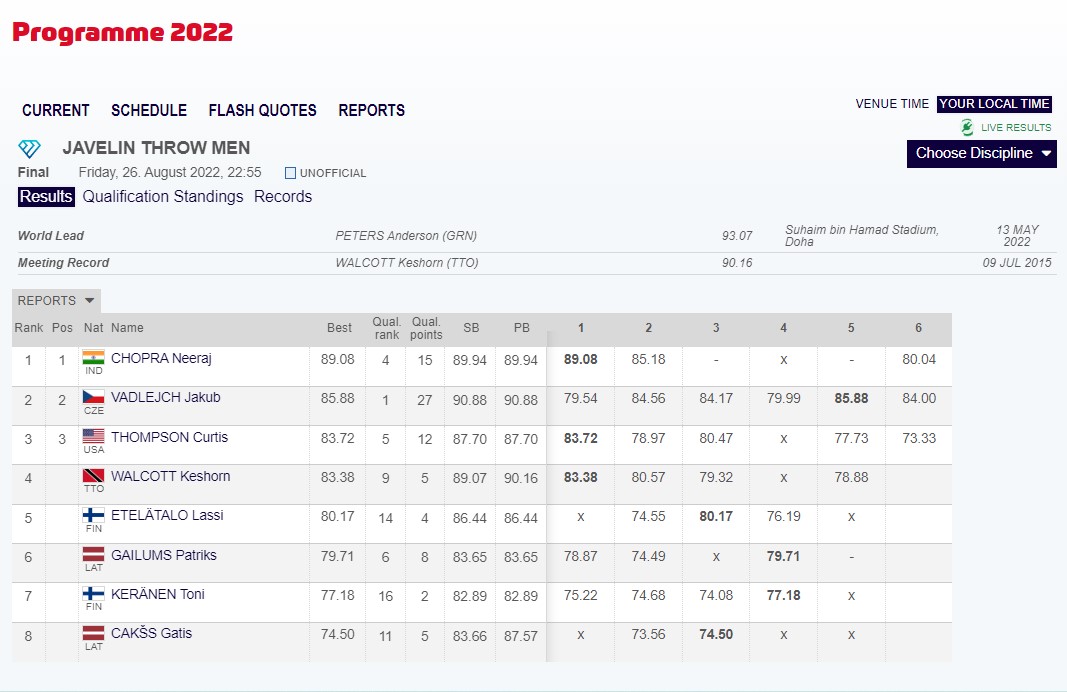Screen dimensions: 1067x692
Task: Open the Flash Quotes menu item
Action: (262, 111)
